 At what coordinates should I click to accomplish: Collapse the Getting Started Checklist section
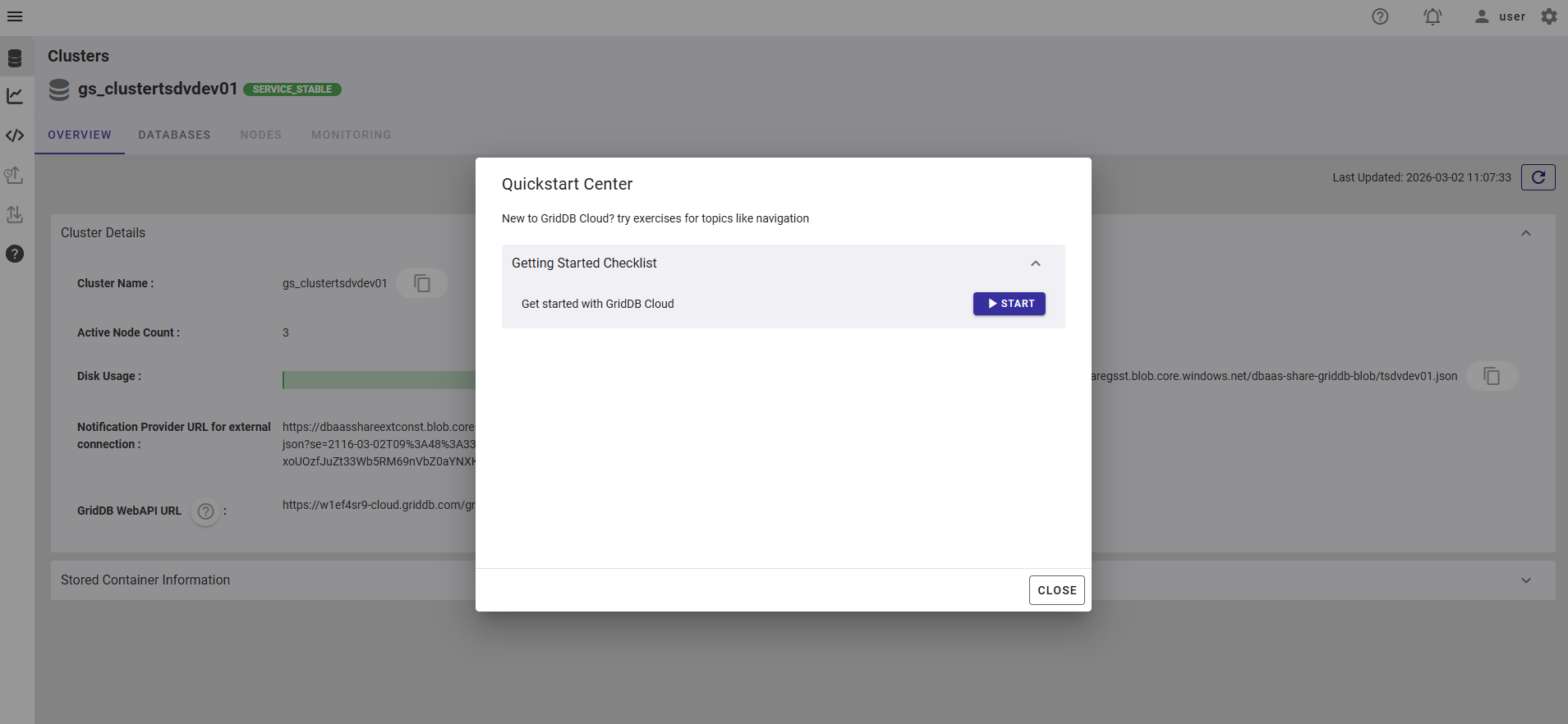[1036, 263]
